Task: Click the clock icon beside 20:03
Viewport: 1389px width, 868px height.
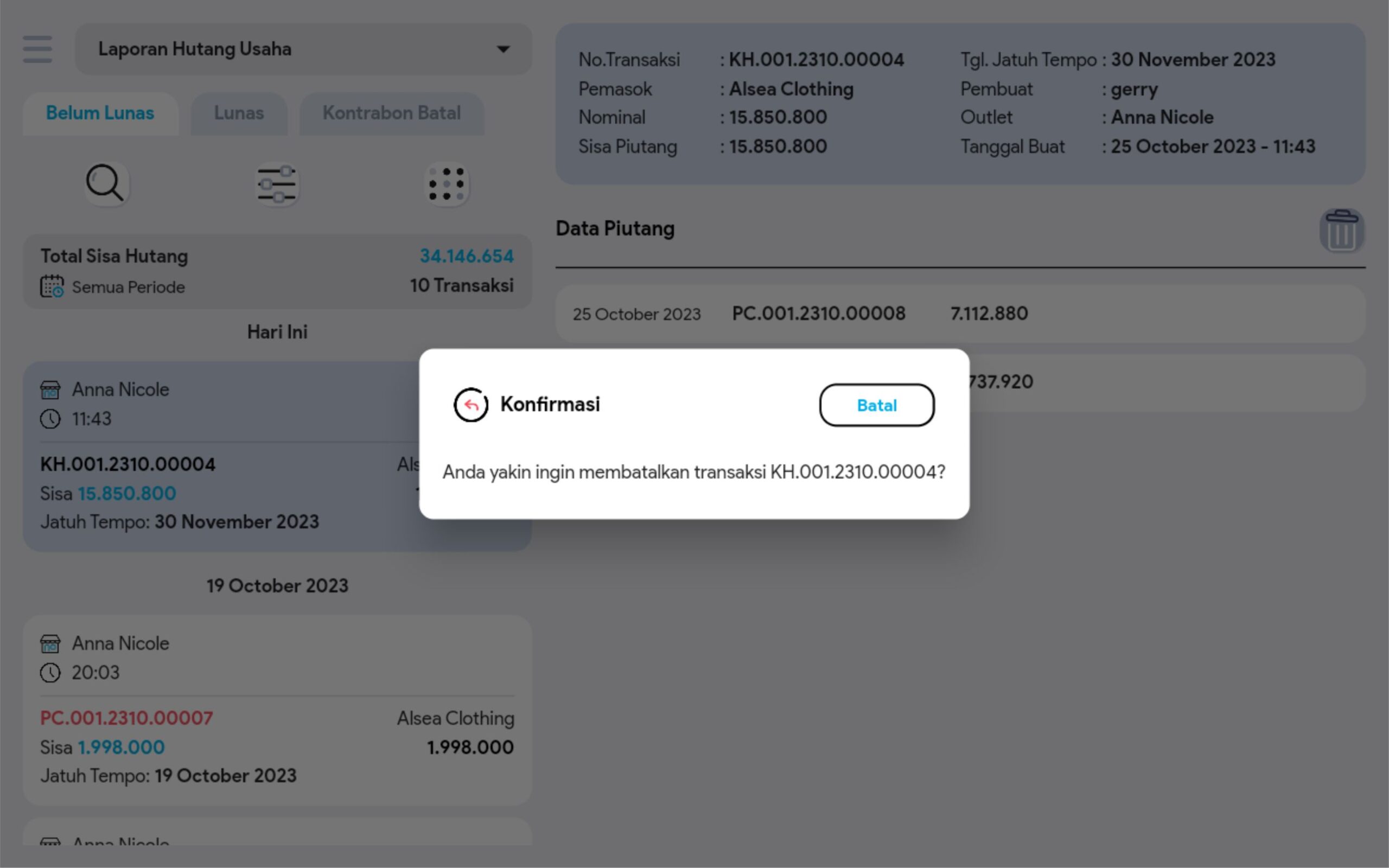Action: pyautogui.click(x=50, y=672)
